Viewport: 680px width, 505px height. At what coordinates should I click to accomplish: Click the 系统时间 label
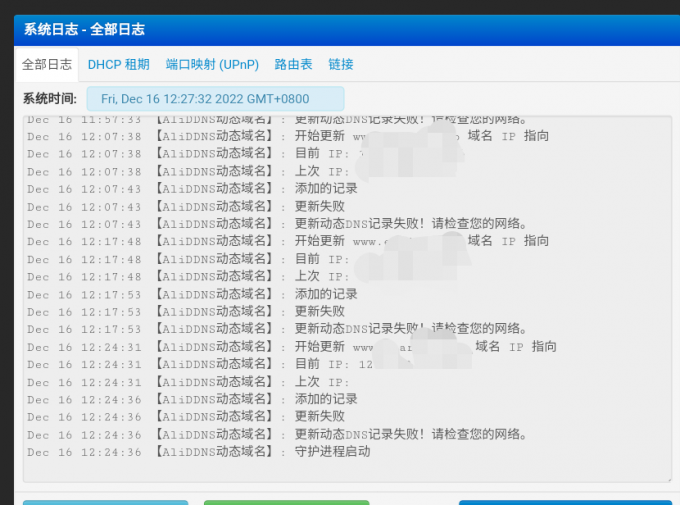point(49,99)
